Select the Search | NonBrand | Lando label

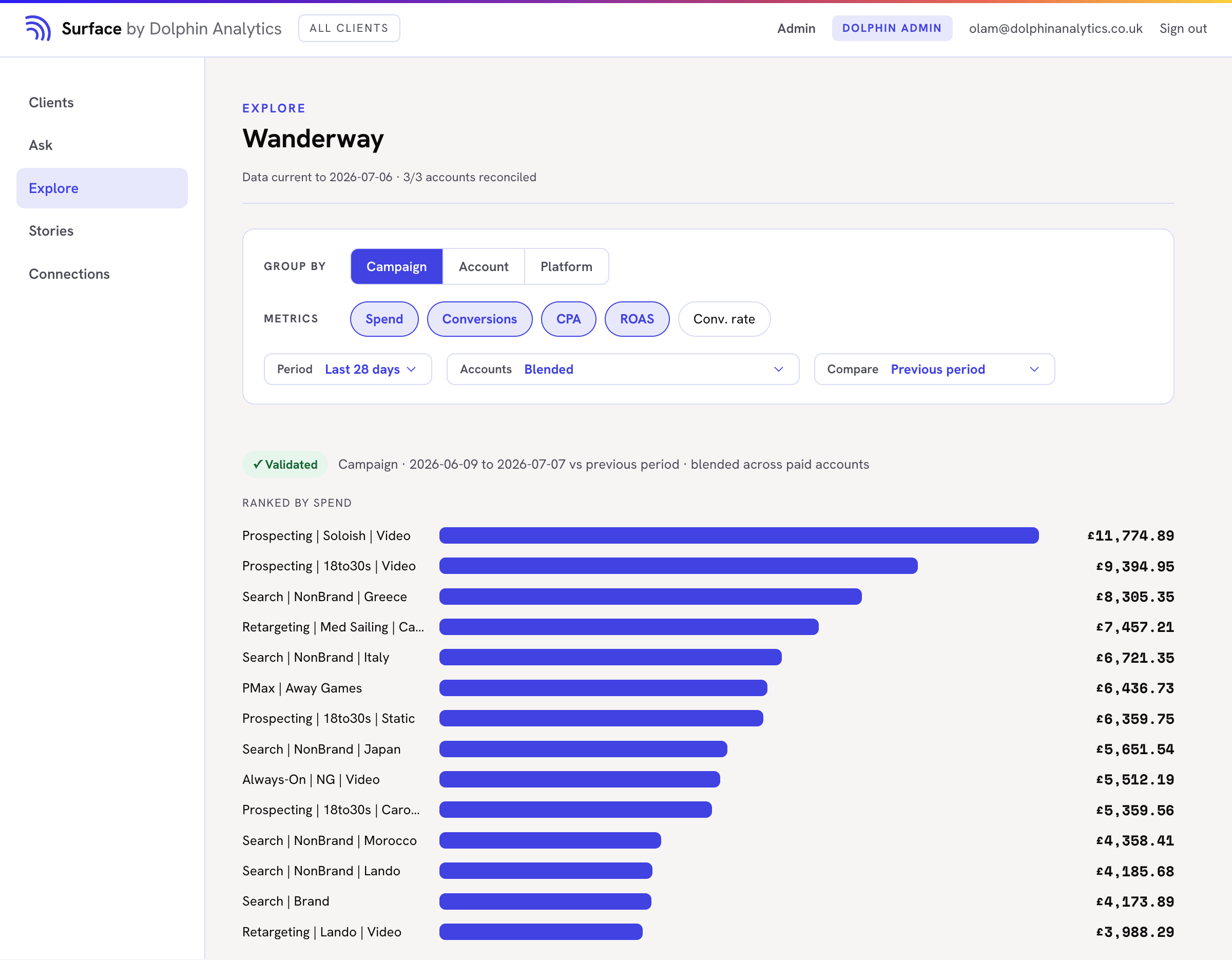point(321,871)
